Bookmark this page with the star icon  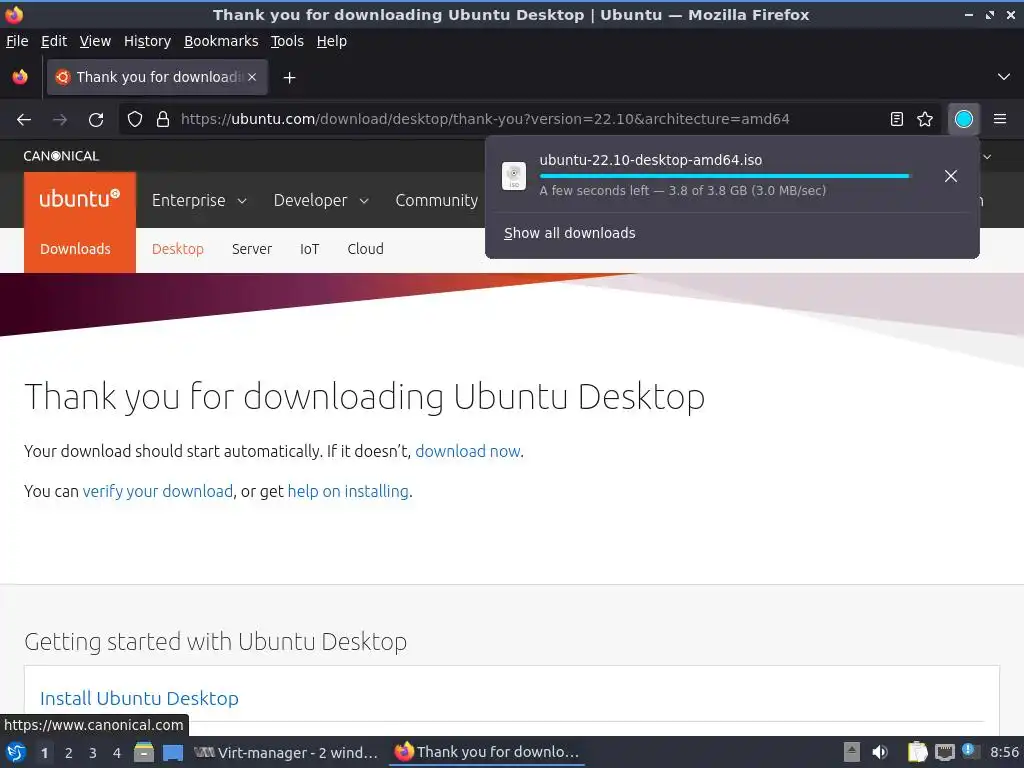pos(925,119)
